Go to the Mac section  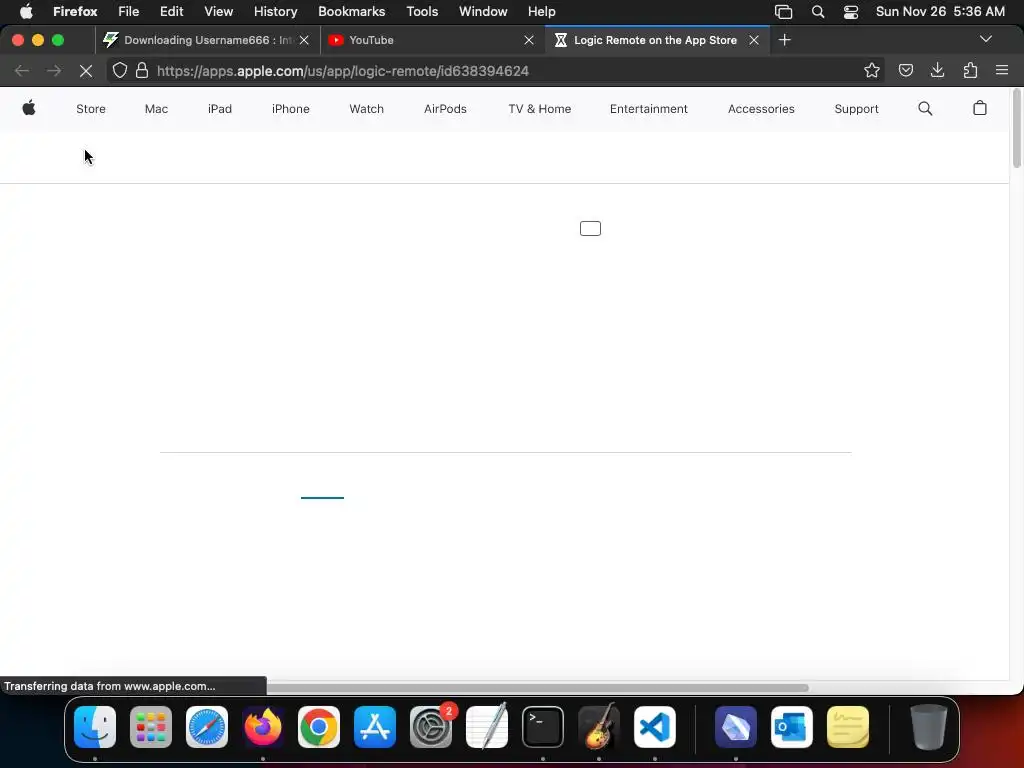click(156, 109)
